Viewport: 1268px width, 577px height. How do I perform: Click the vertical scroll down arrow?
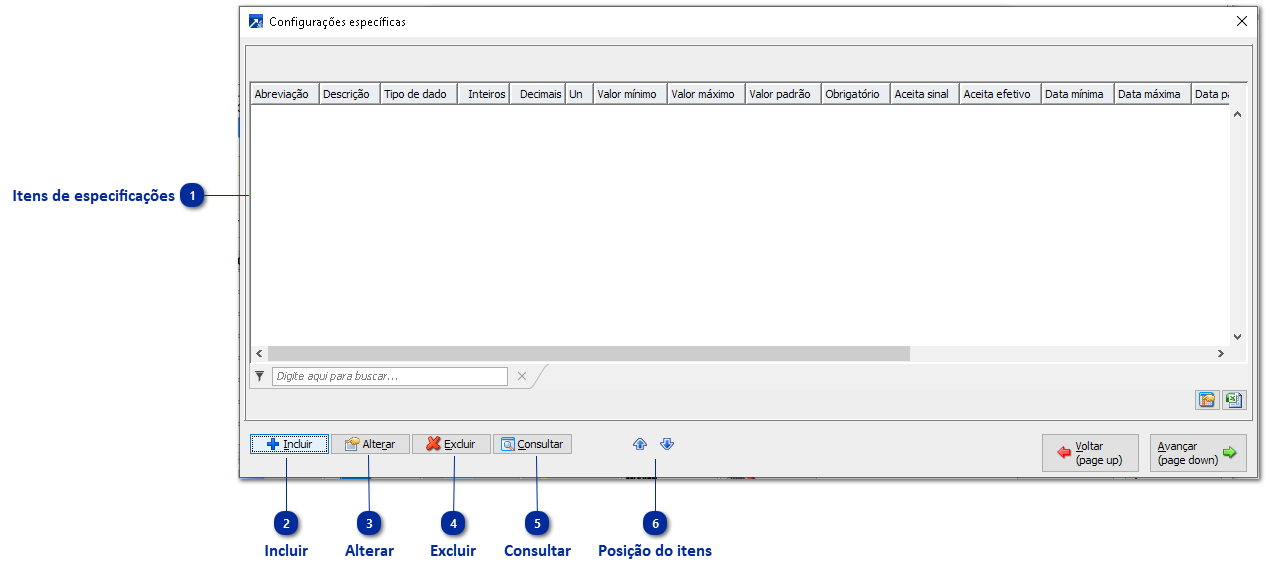click(1237, 337)
